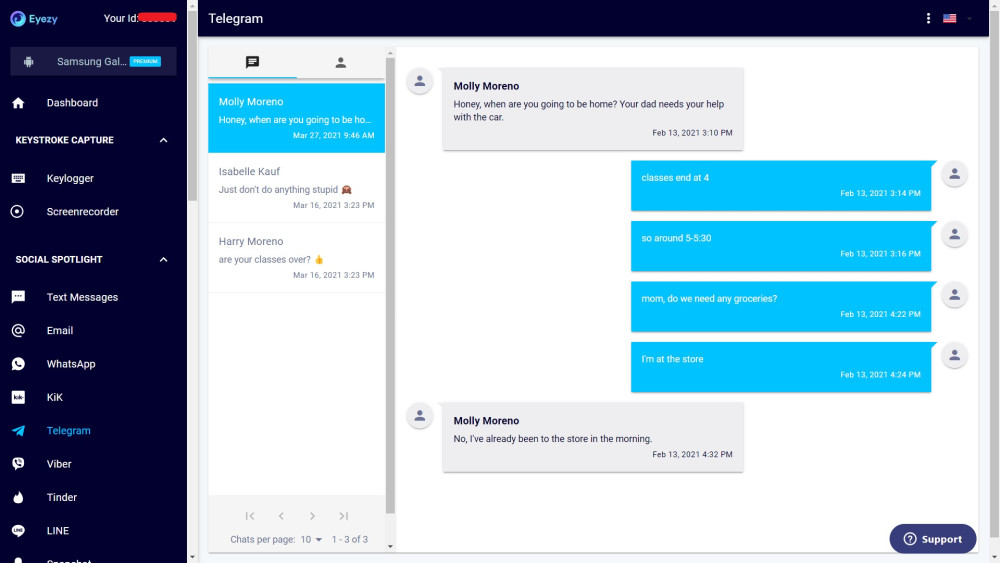Click the Telegram paper plane icon
Screen dimensions: 1000x563
pyautogui.click(x=18, y=430)
